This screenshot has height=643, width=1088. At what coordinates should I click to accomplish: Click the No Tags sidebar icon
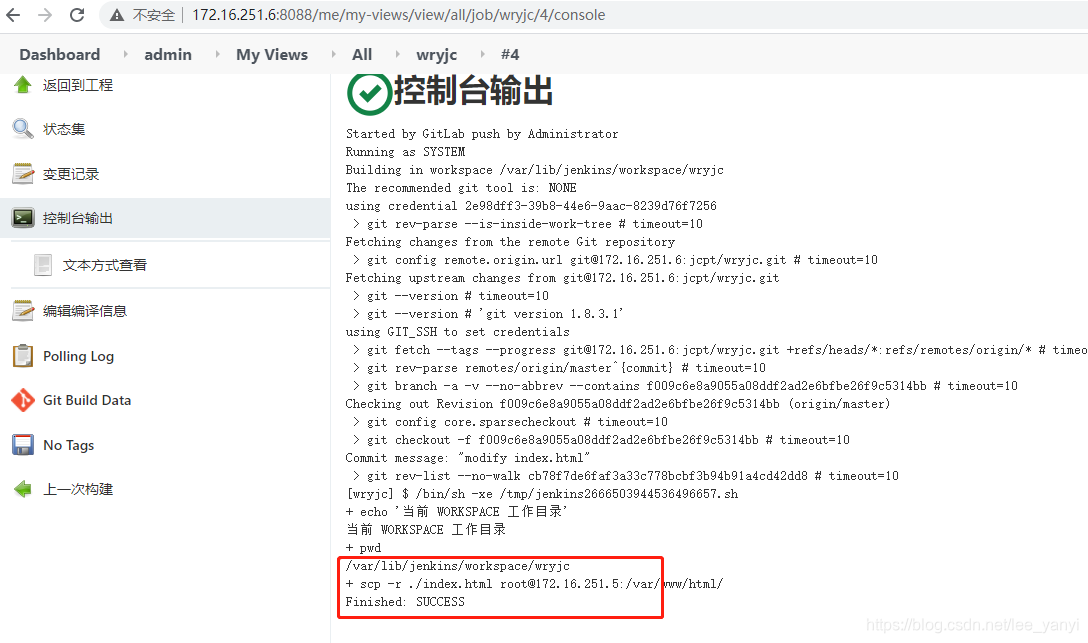(25, 444)
